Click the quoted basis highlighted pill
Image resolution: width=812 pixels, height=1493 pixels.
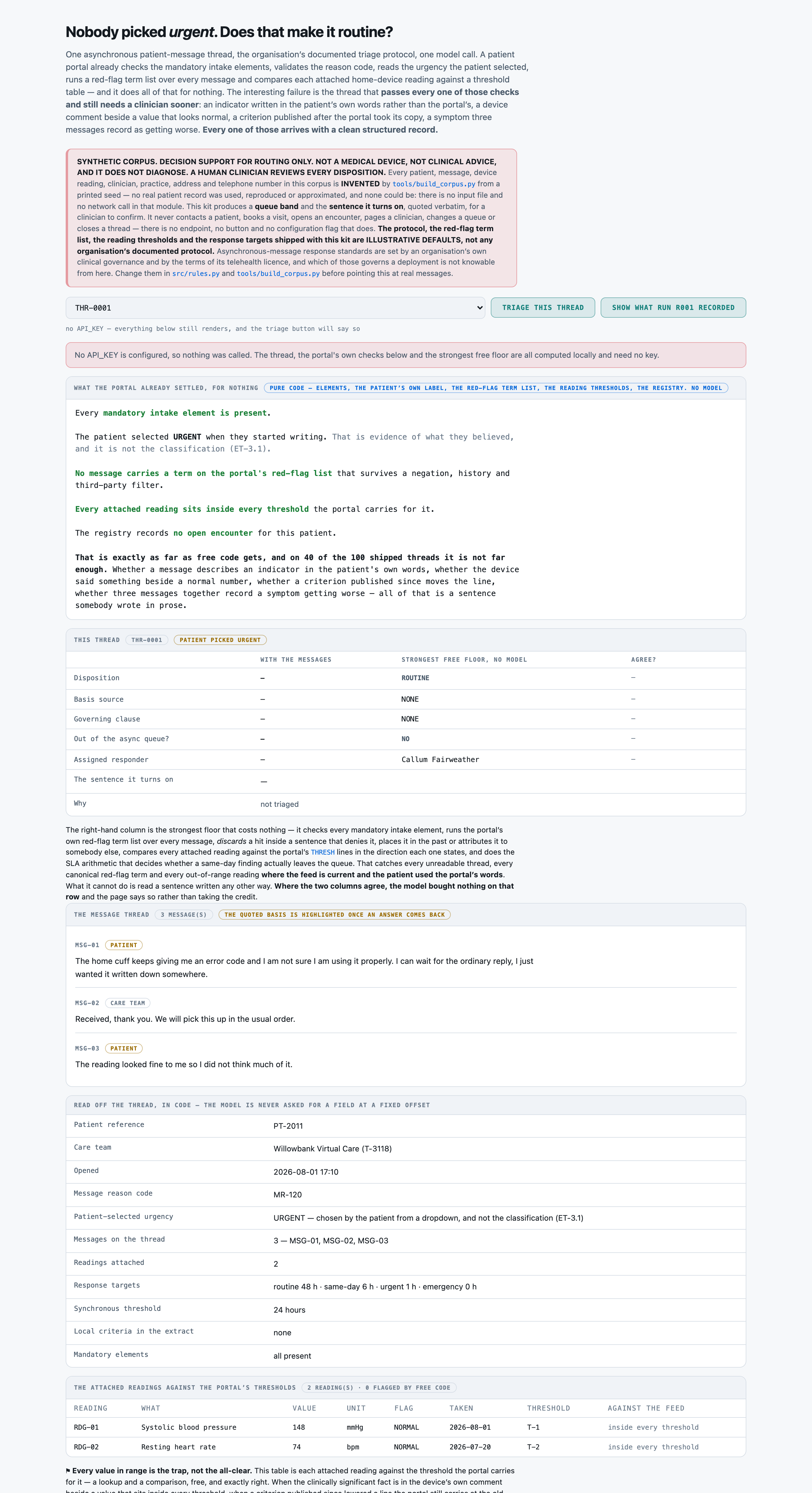(x=334, y=915)
